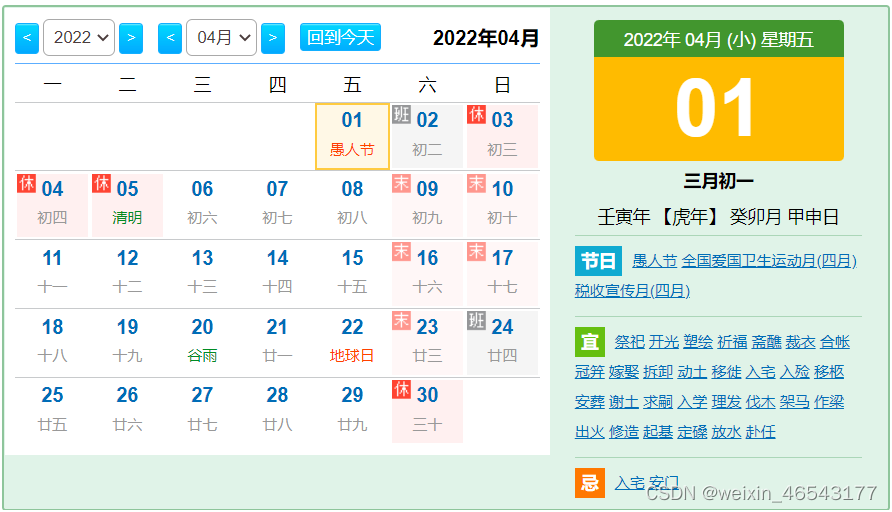892x512 pixels.
Task: Click the 嫁娶 link
Action: (x=624, y=372)
